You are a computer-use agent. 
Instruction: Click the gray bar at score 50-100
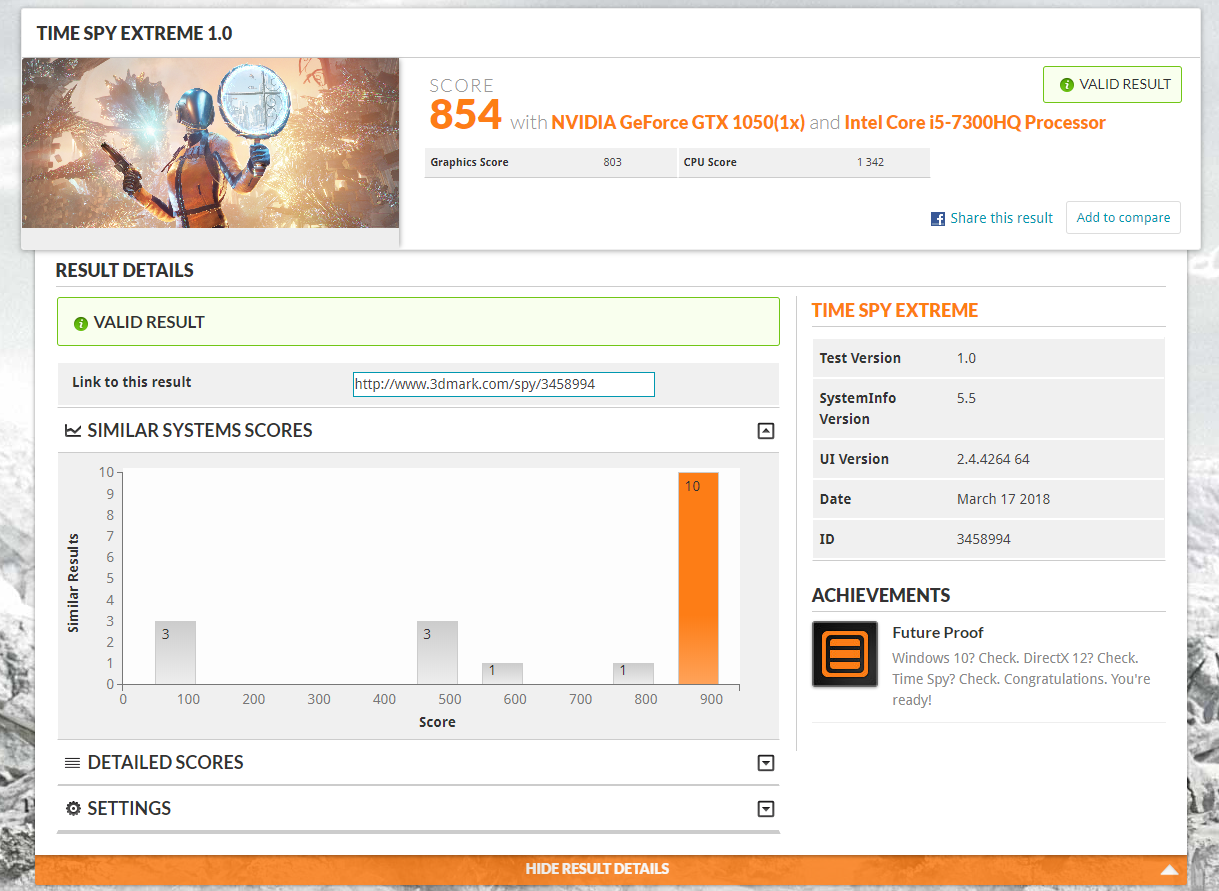pyautogui.click(x=175, y=652)
